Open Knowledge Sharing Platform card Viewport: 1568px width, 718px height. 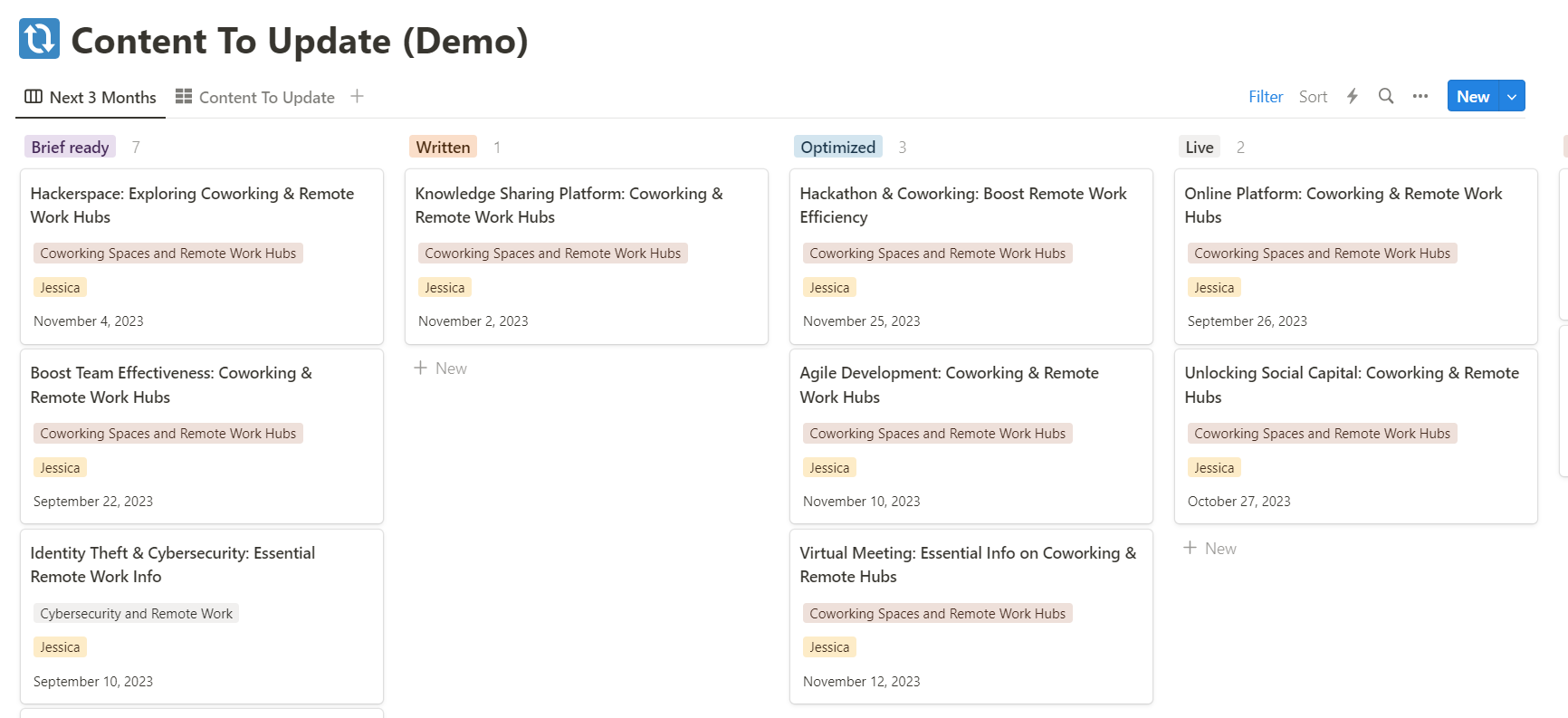[569, 206]
